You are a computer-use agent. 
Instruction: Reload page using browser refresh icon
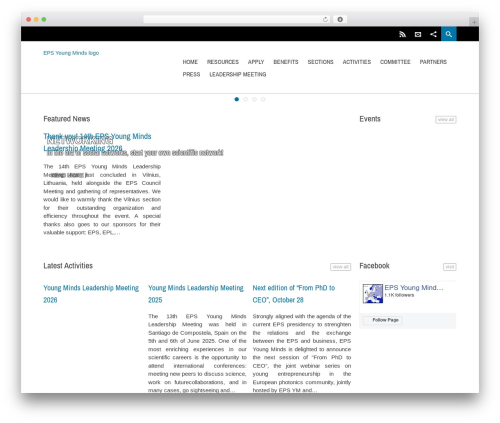(x=325, y=19)
